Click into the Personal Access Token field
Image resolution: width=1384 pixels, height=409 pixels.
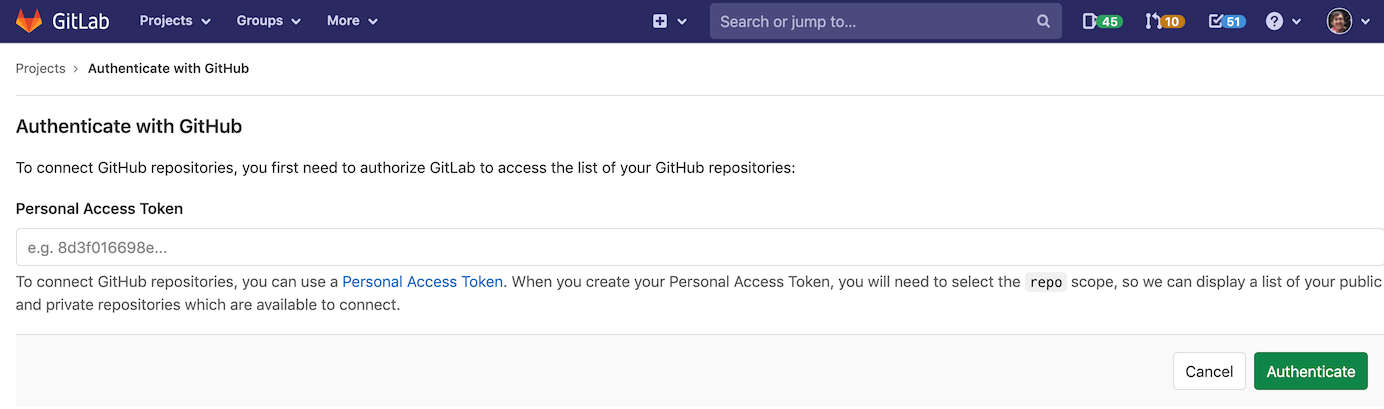point(698,247)
